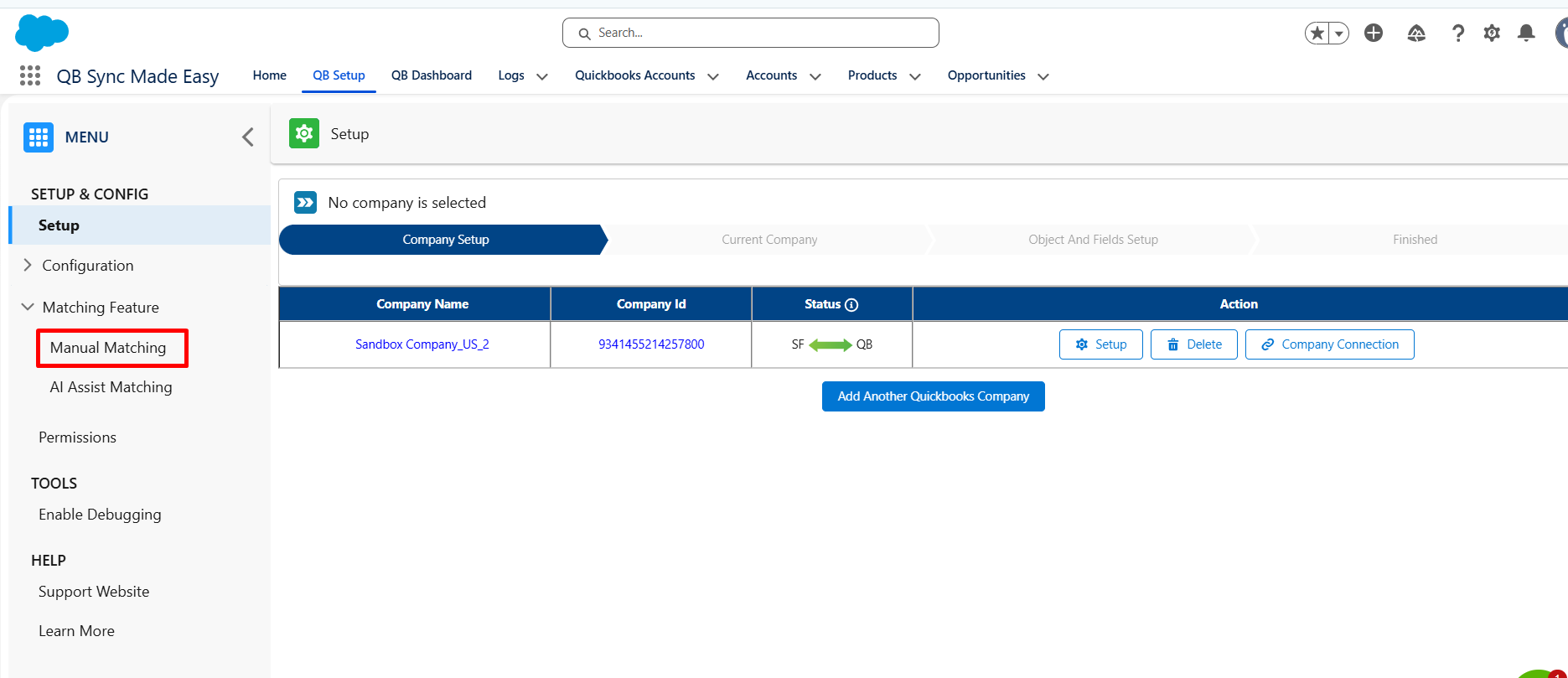Open the Support Website link
Screen dimensions: 1568x678
(x=94, y=592)
